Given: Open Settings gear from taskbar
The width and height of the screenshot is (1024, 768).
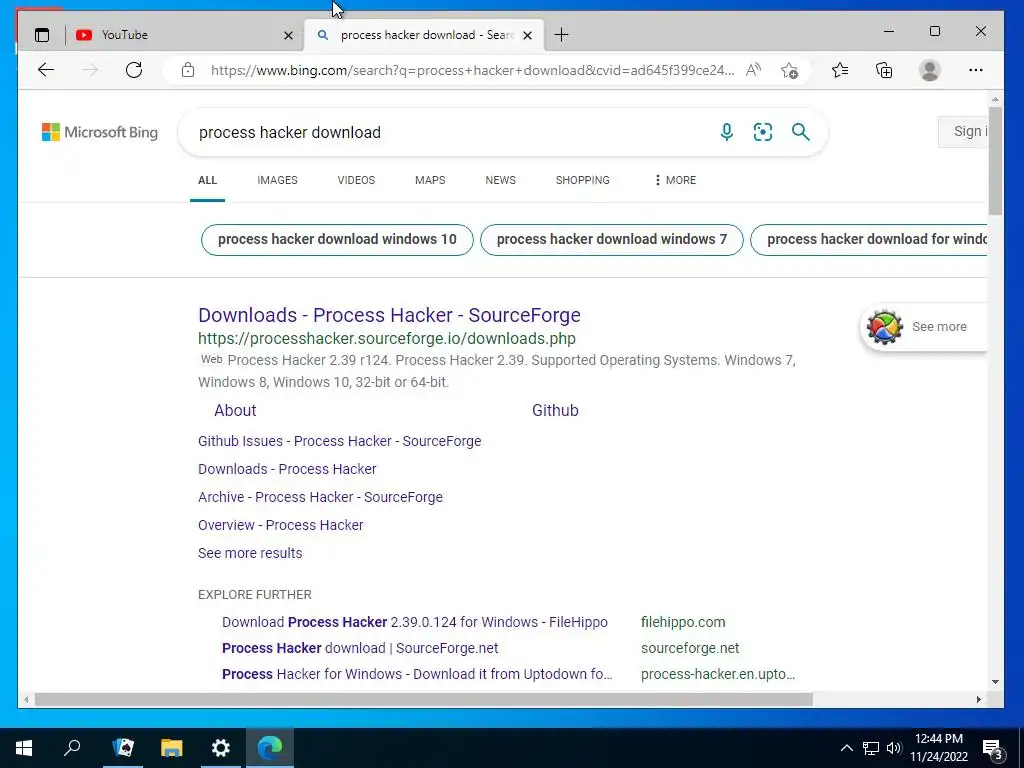Looking at the screenshot, I should [x=221, y=748].
